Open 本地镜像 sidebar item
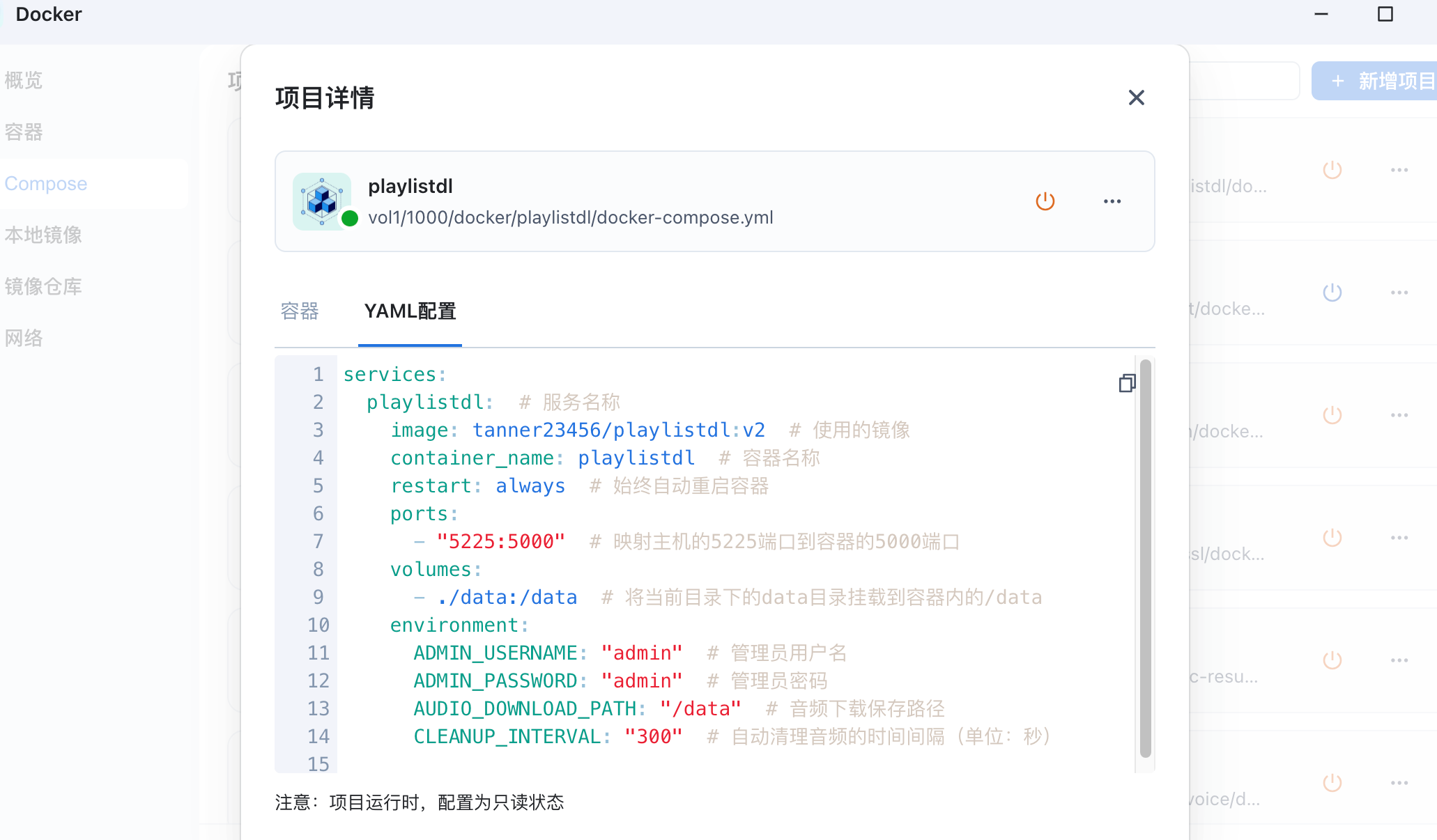This screenshot has width=1437, height=840. click(43, 235)
